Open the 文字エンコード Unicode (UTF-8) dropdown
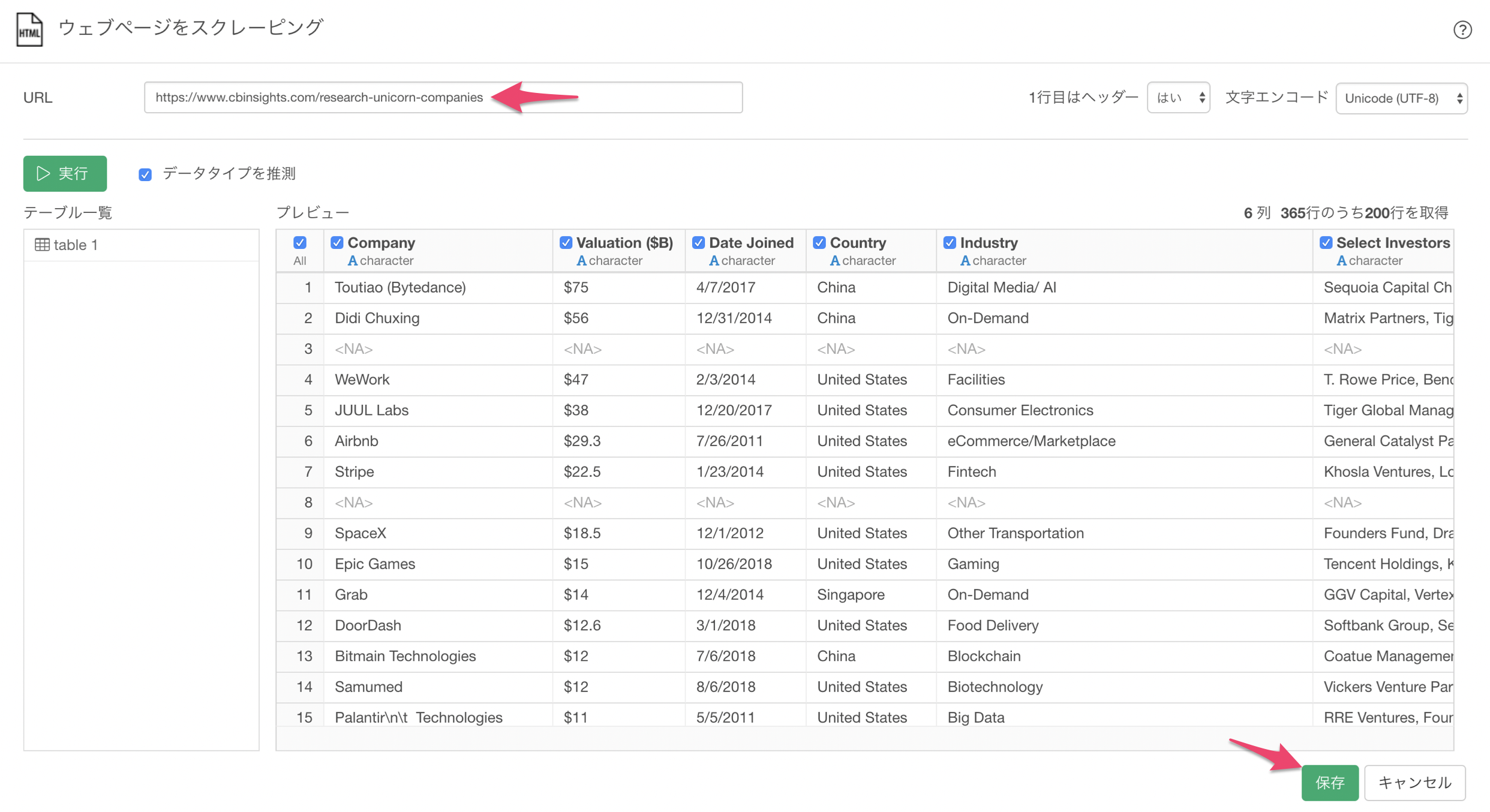 (x=1402, y=98)
